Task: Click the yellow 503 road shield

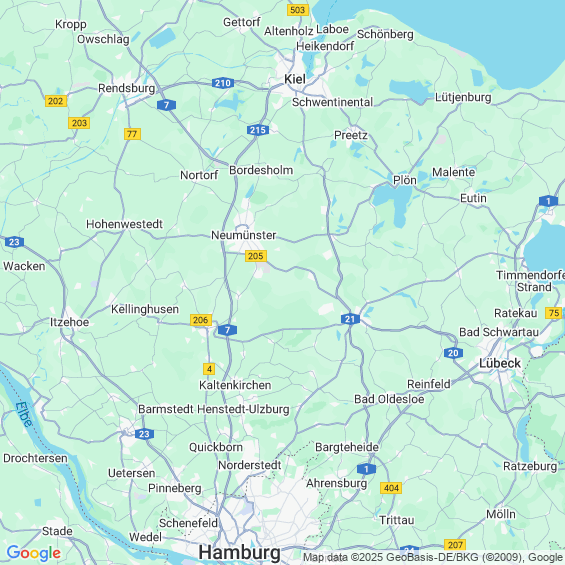Action: [298, 10]
